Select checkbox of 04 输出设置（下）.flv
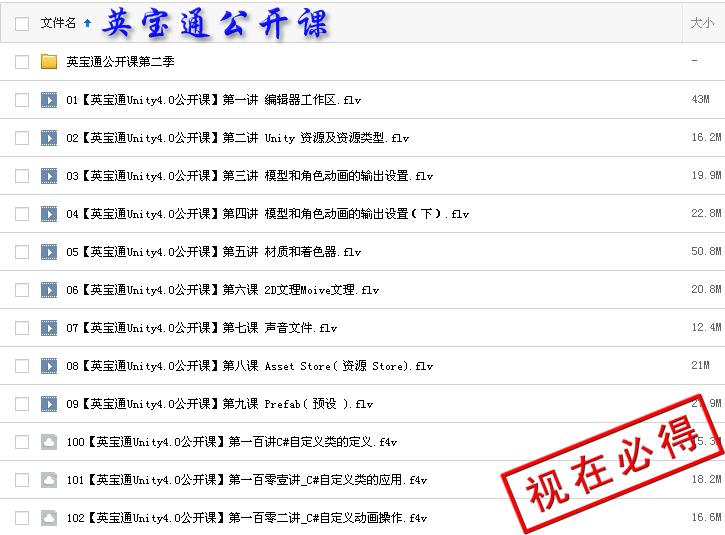The image size is (725, 535). coord(22,214)
